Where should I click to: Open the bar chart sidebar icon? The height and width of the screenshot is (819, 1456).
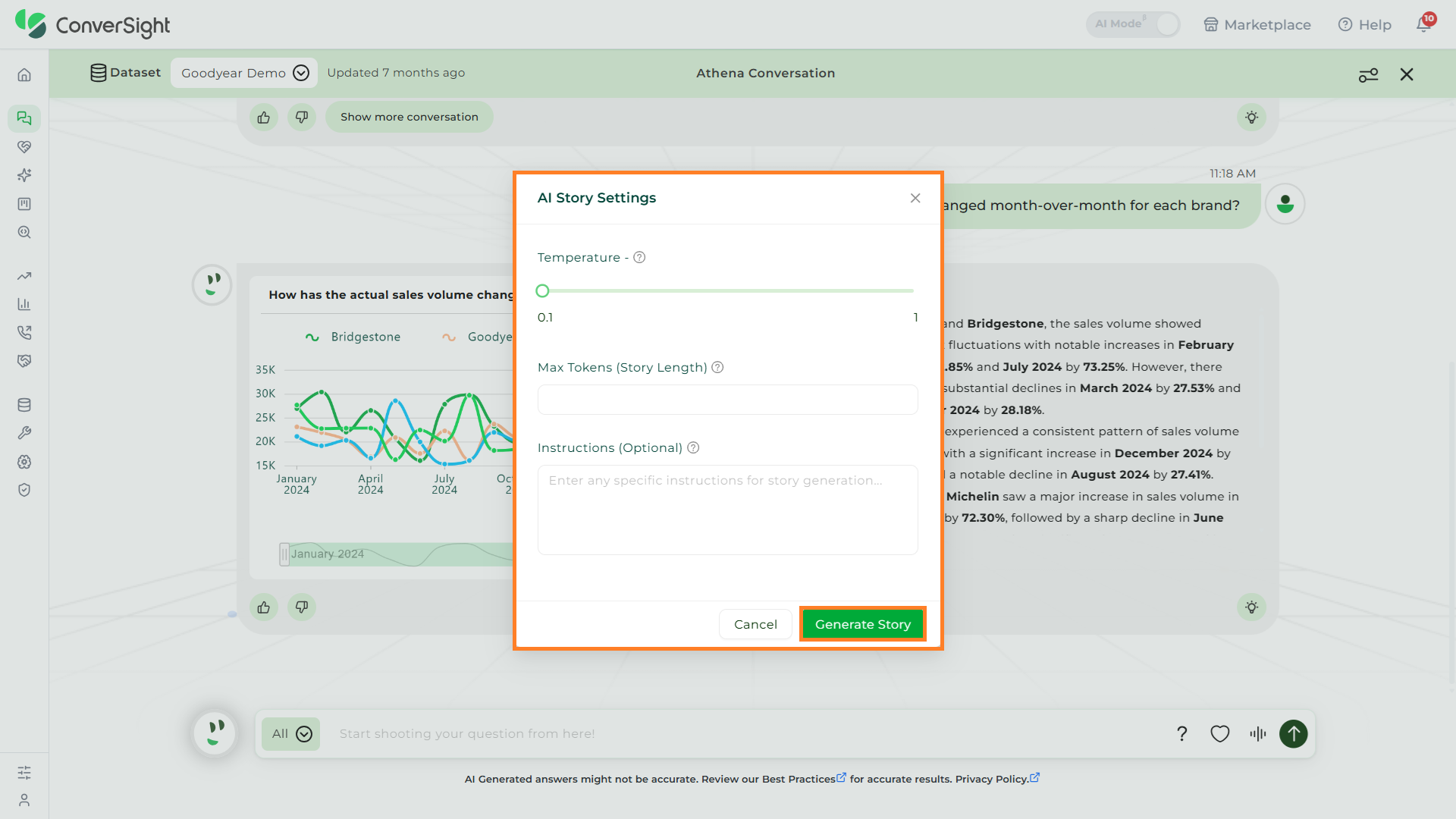click(24, 304)
